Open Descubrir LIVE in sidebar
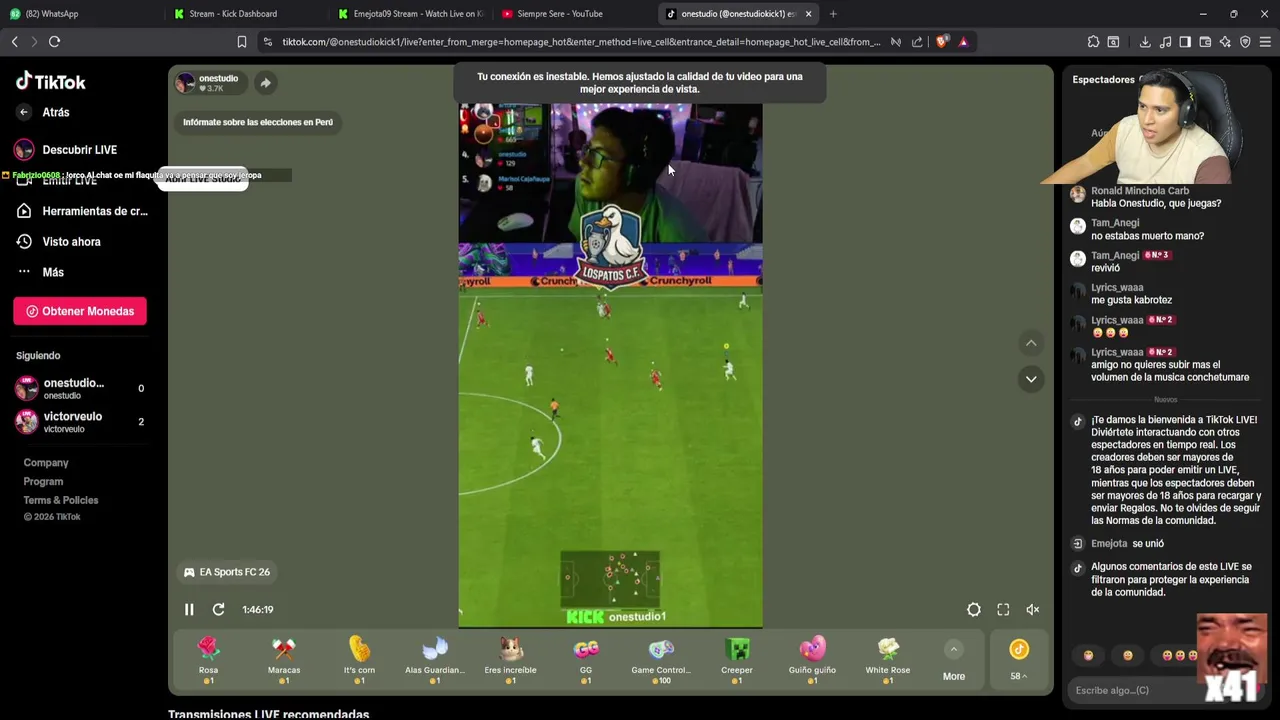 67,150
